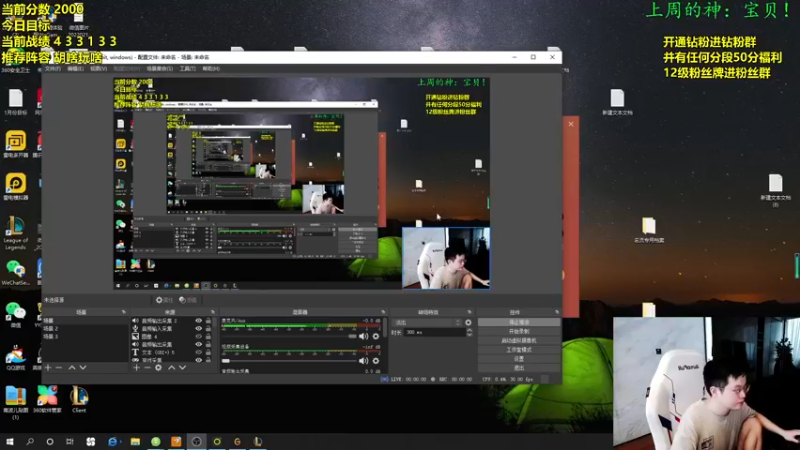Increase transition duration with up arrow
Image resolution: width=800 pixels, height=450 pixels.
[x=469, y=330]
